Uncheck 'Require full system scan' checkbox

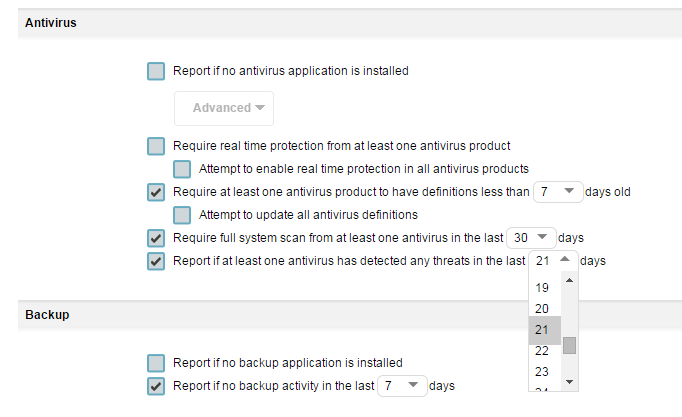(156, 238)
